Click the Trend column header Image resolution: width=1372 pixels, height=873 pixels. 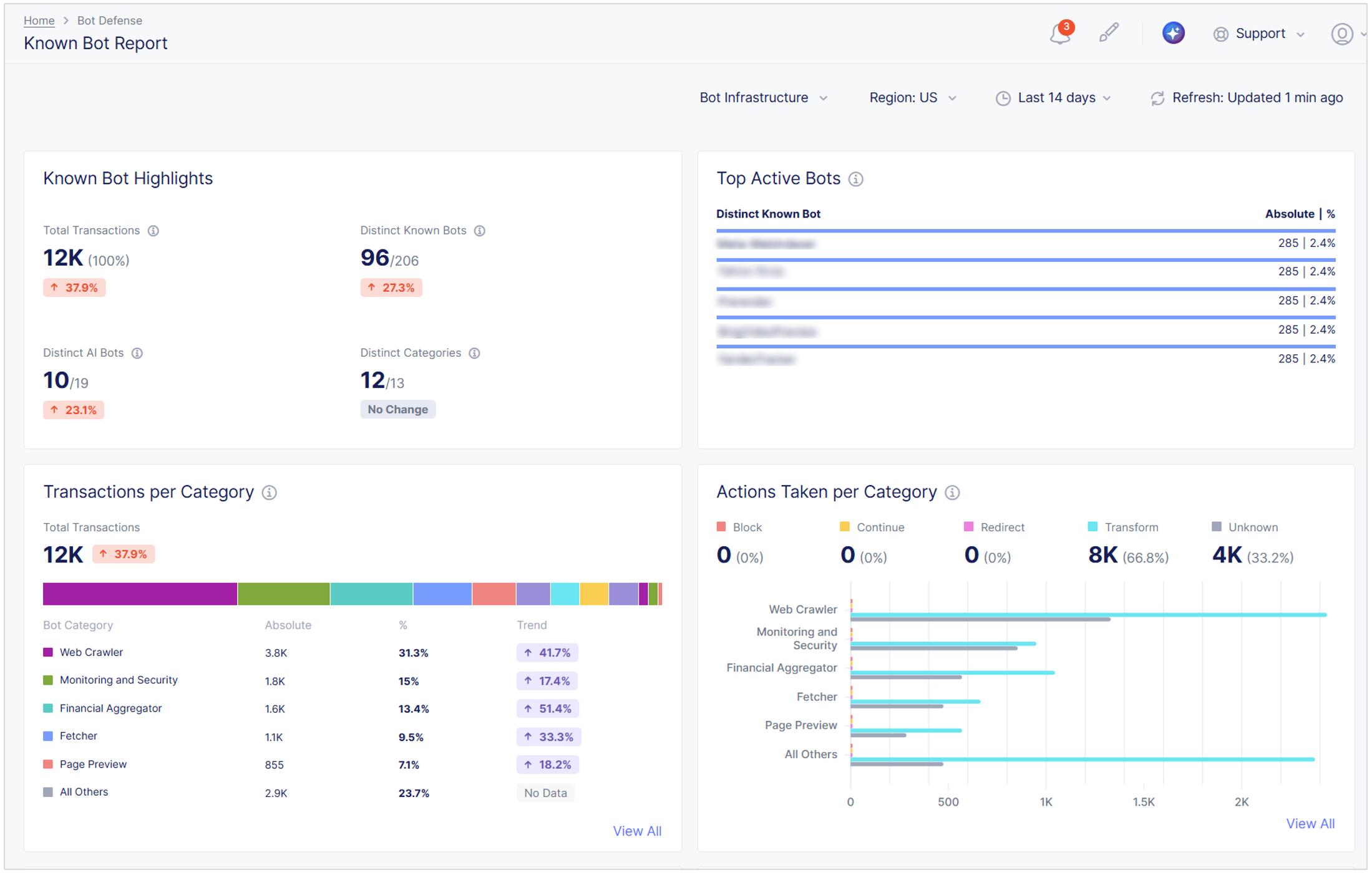tap(532, 625)
